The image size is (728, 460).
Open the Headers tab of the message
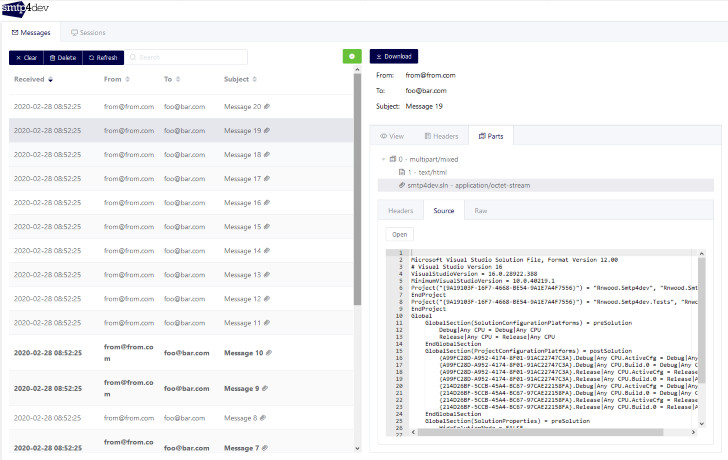coord(442,136)
